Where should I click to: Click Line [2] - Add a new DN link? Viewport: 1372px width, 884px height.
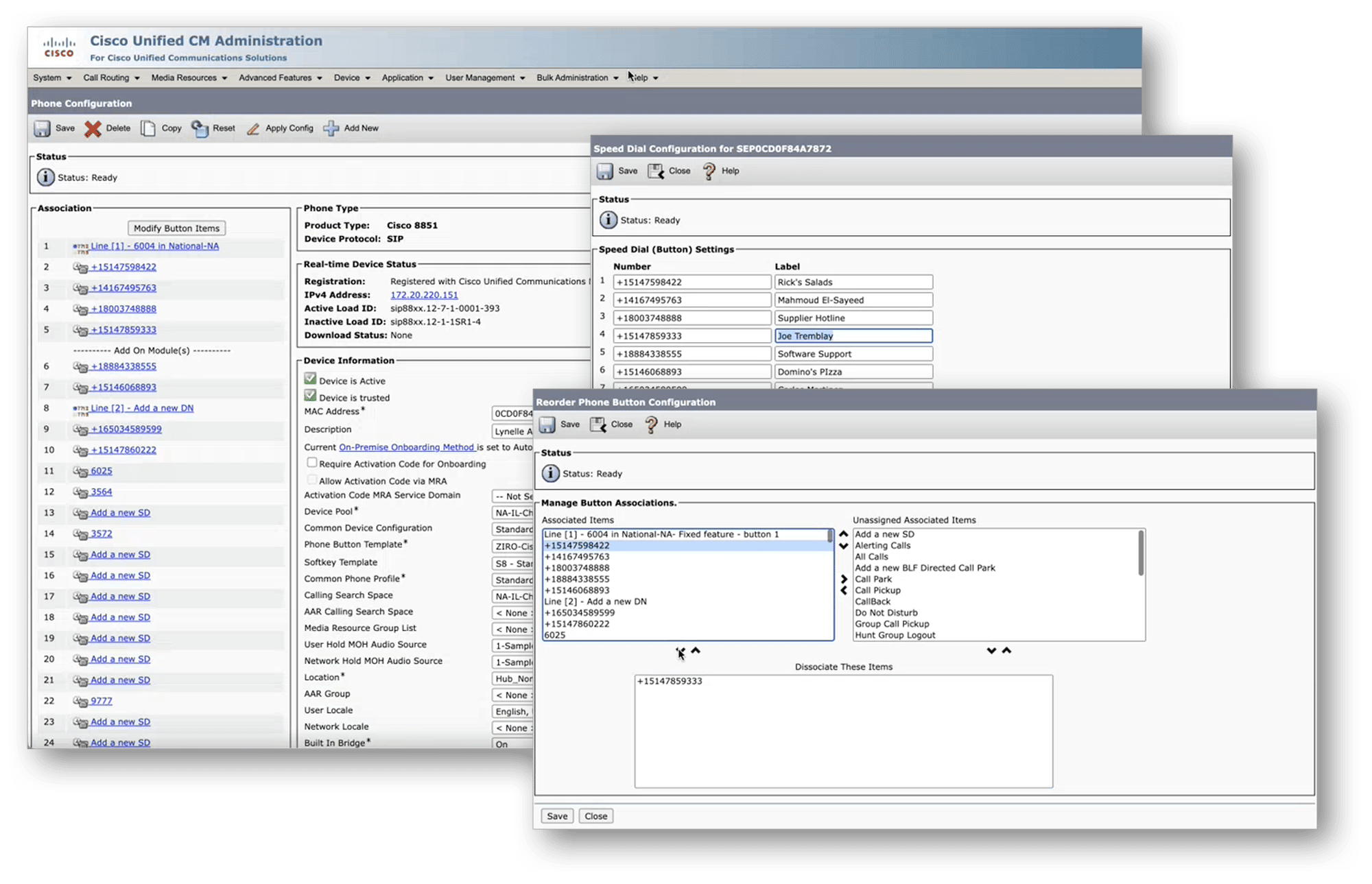142,407
